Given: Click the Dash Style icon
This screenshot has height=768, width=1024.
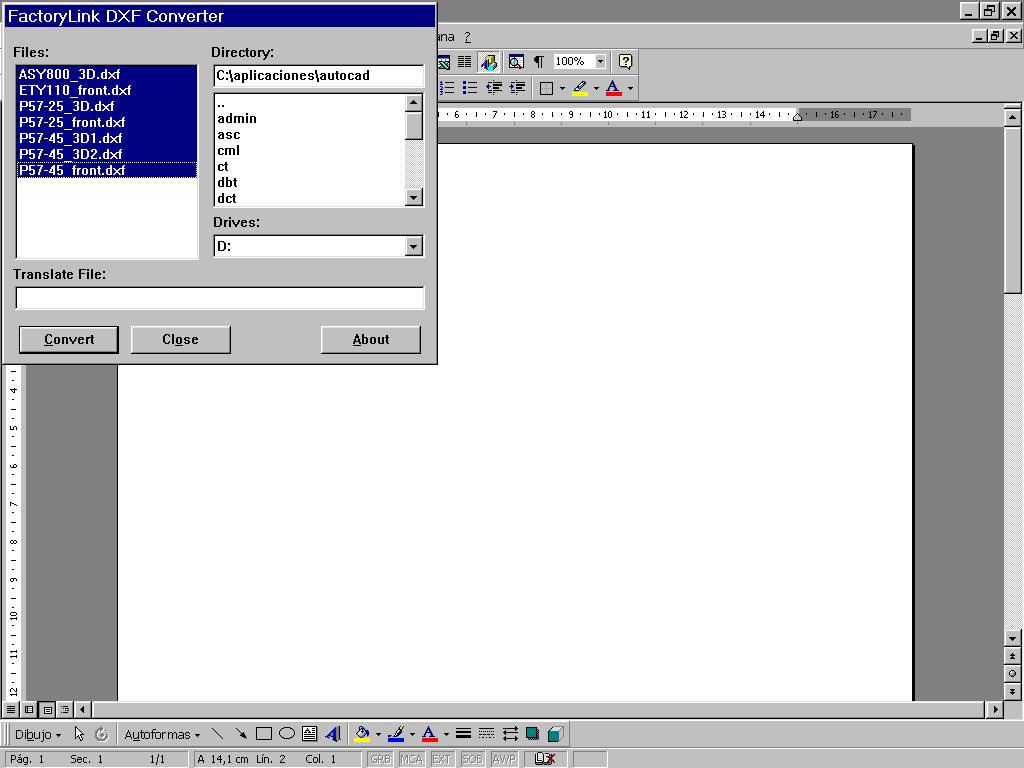Looking at the screenshot, I should (487, 734).
